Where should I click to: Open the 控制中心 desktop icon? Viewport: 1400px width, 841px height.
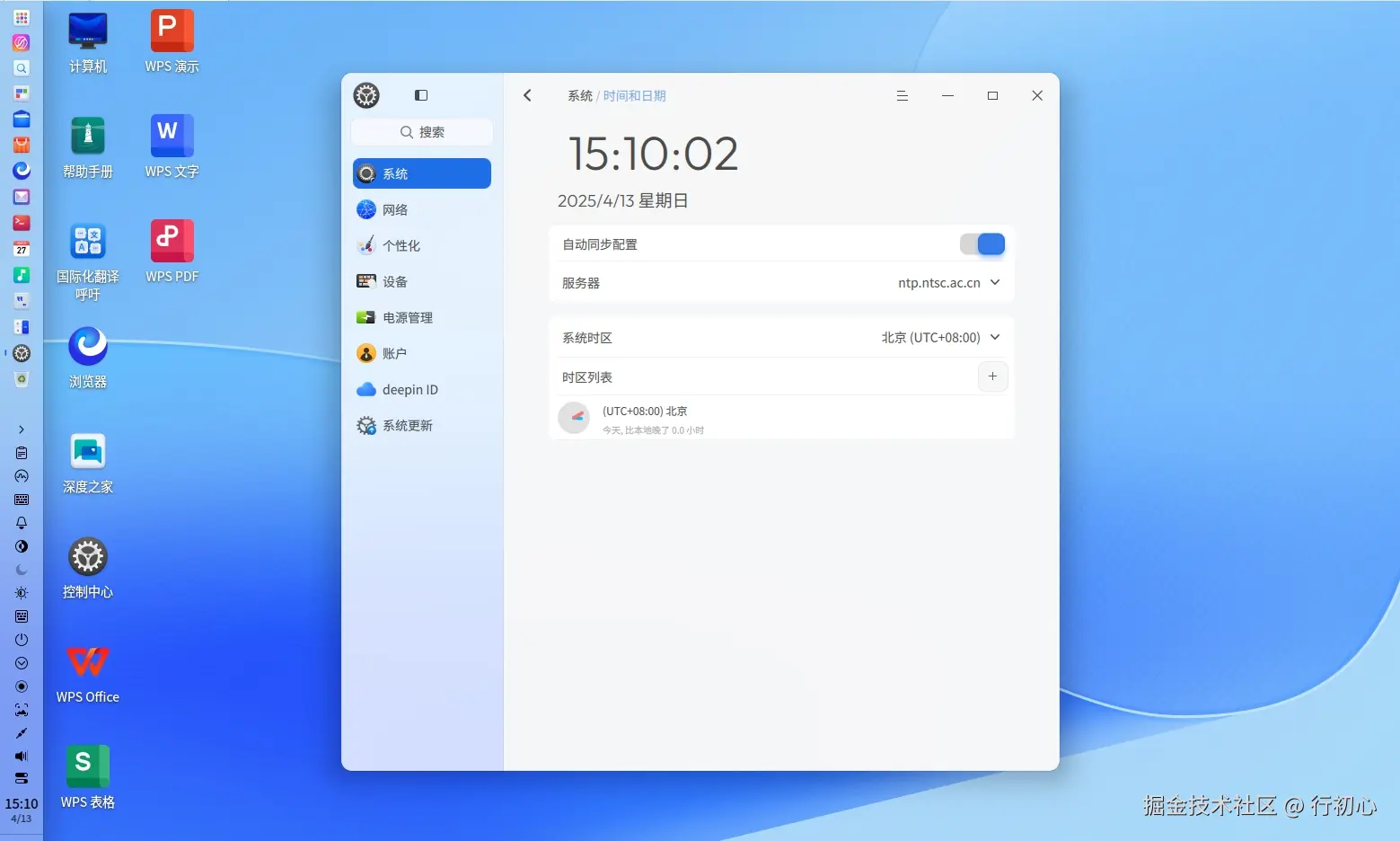coord(88,568)
